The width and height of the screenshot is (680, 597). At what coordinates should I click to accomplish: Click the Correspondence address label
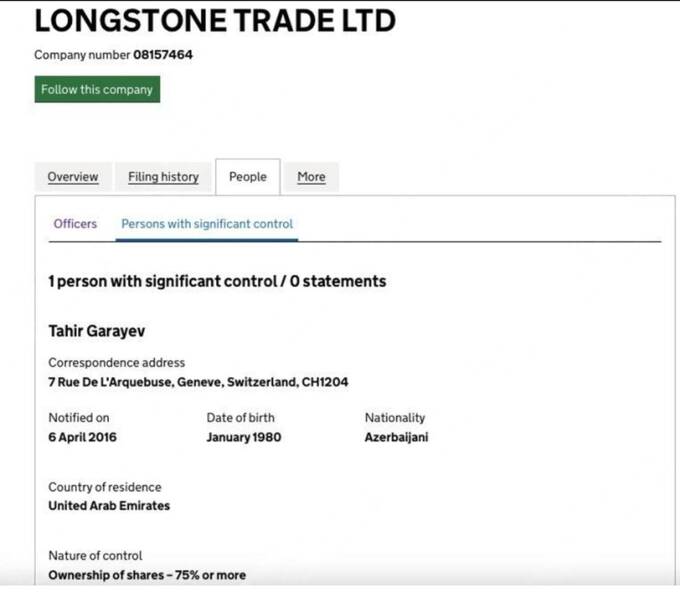coord(116,363)
